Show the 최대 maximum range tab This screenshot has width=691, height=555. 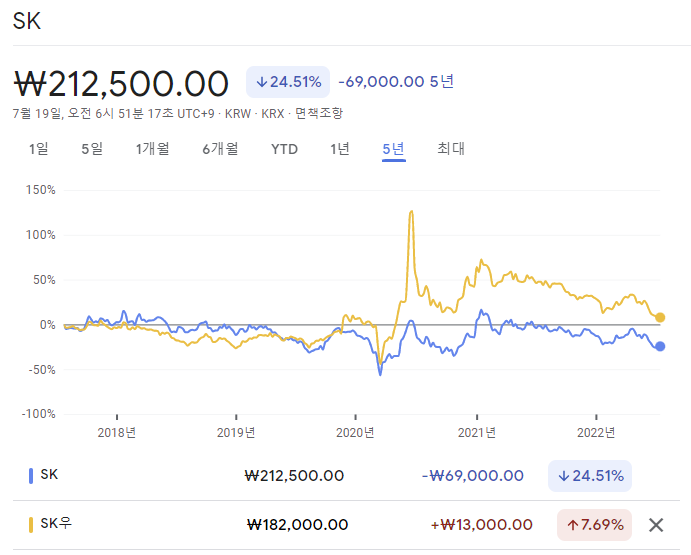tap(450, 149)
